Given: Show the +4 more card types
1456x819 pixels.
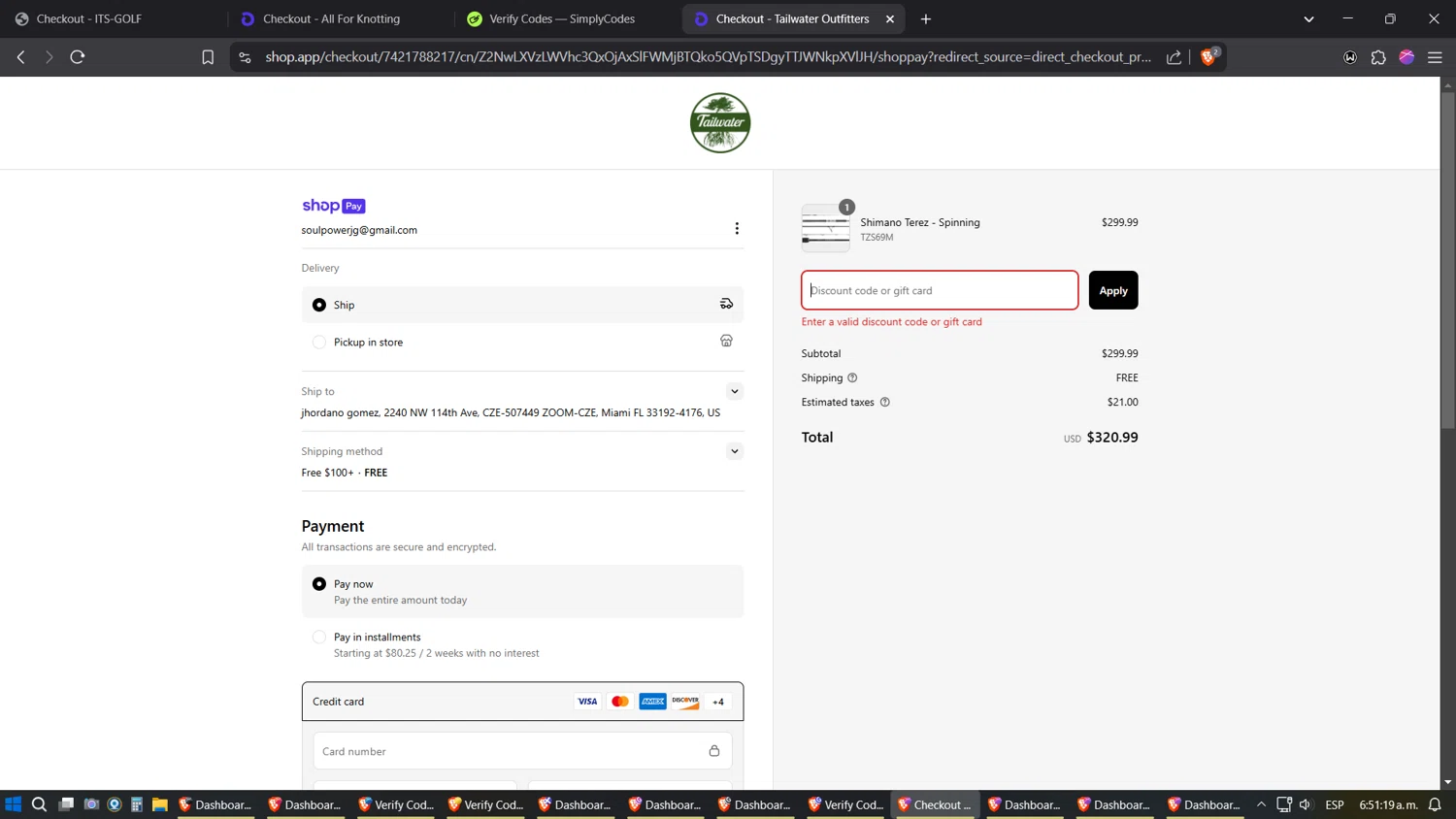Looking at the screenshot, I should tap(718, 702).
